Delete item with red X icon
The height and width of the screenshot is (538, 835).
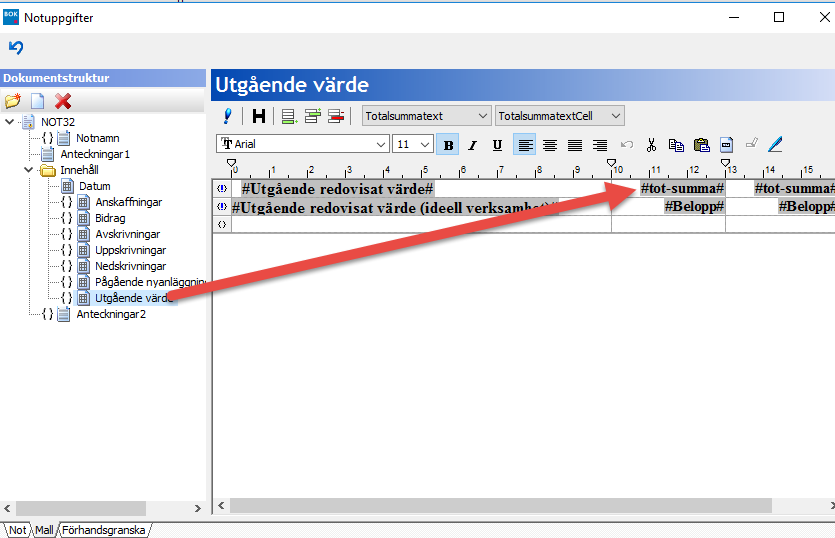pyautogui.click(x=63, y=101)
